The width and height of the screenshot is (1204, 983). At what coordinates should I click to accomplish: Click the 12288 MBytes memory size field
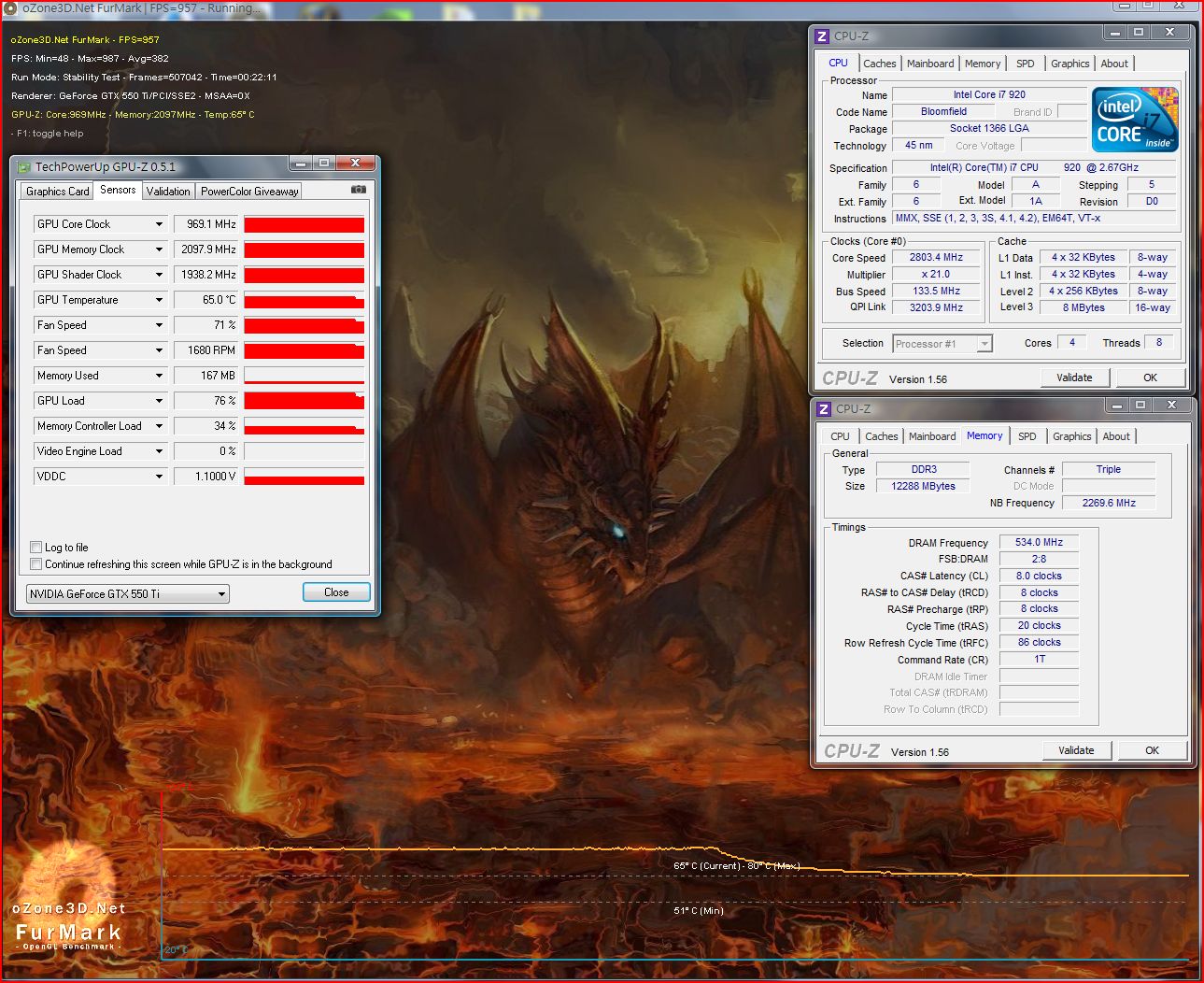[923, 487]
